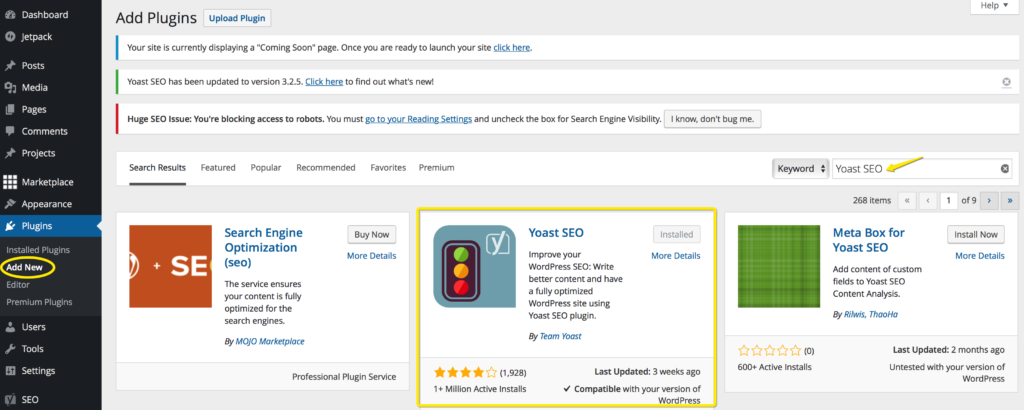The height and width of the screenshot is (410, 1024).
Task: Click the Yoast SEO sidebar icon
Action: (10, 400)
